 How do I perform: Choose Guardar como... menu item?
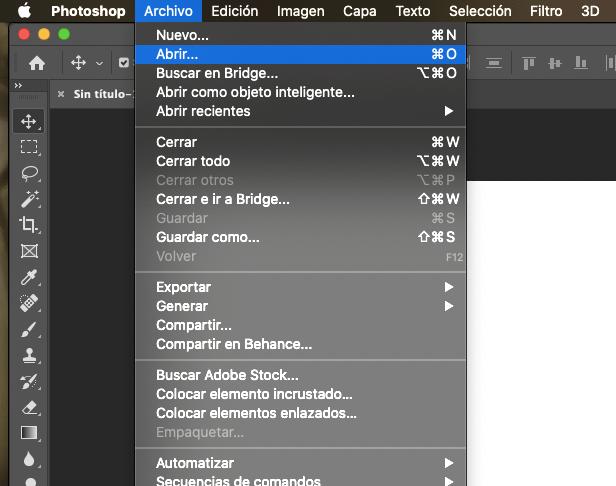[301, 237]
